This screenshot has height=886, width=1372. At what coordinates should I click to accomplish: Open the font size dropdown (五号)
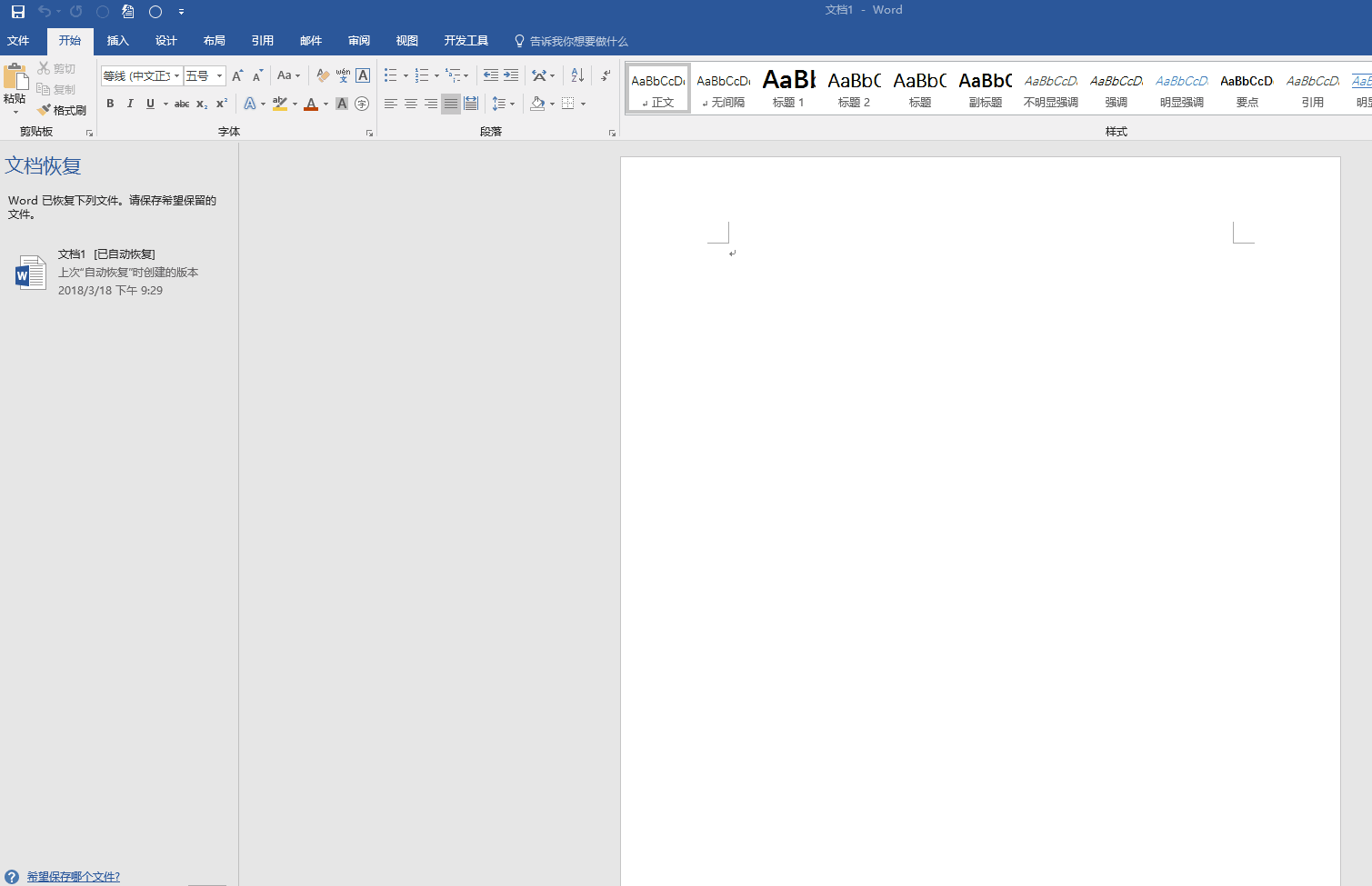[219, 75]
